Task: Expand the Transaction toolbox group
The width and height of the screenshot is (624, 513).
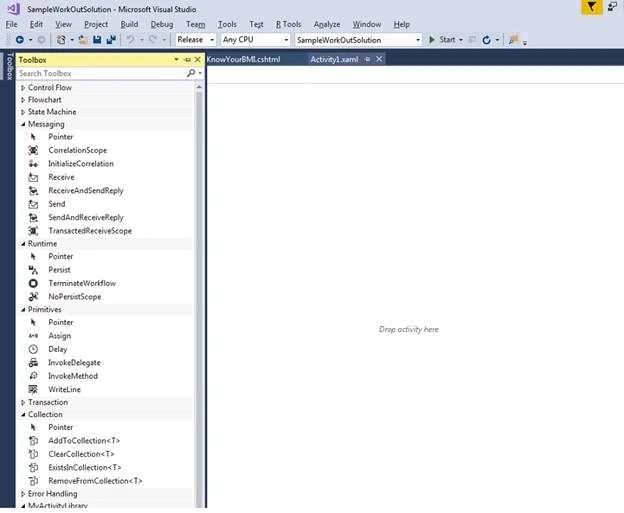Action: (x=23, y=402)
